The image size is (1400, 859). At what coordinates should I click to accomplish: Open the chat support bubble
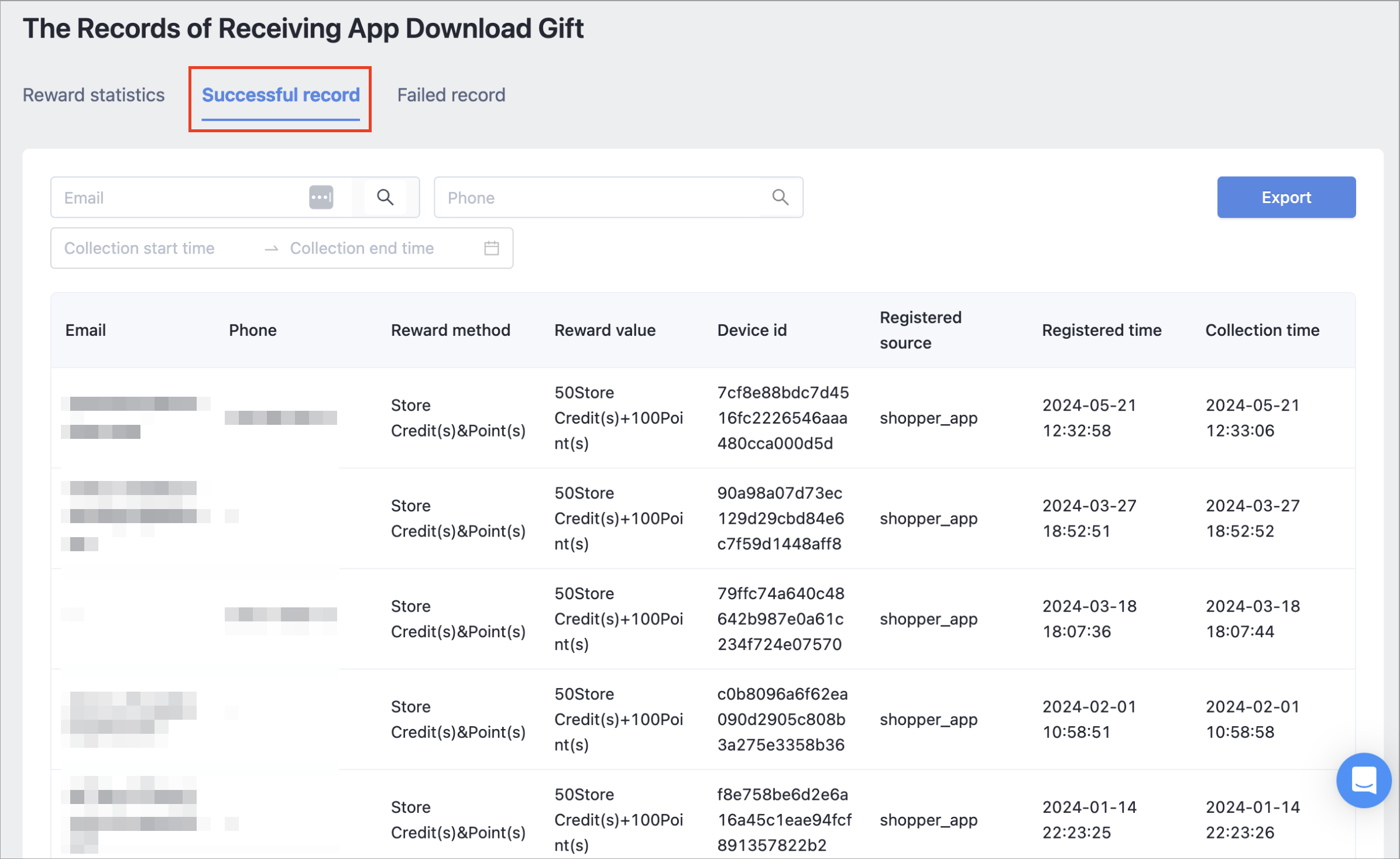pyautogui.click(x=1363, y=780)
